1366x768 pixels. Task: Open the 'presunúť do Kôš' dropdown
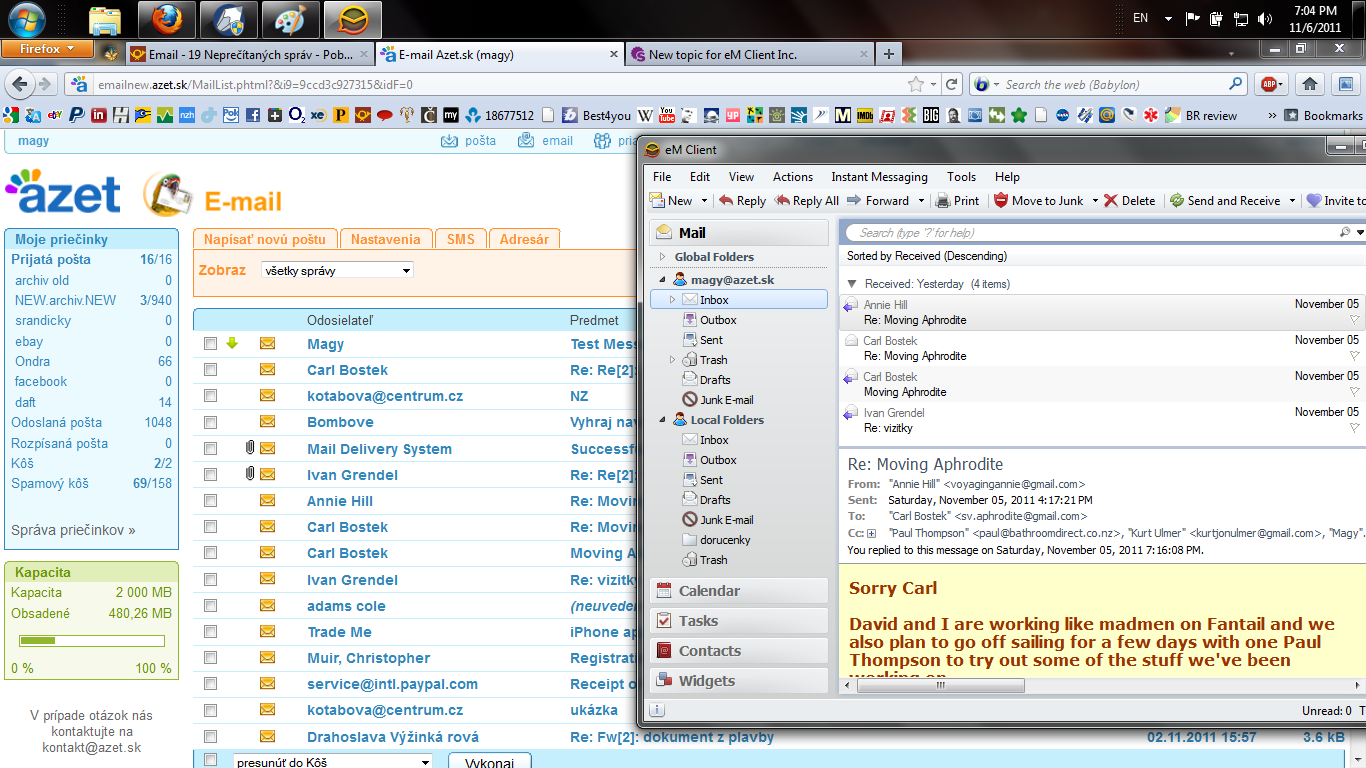(x=333, y=762)
